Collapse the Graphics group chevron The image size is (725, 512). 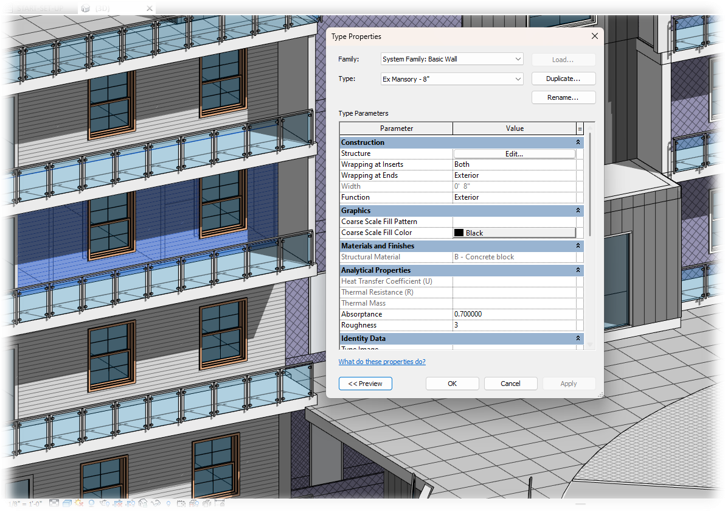click(x=578, y=210)
